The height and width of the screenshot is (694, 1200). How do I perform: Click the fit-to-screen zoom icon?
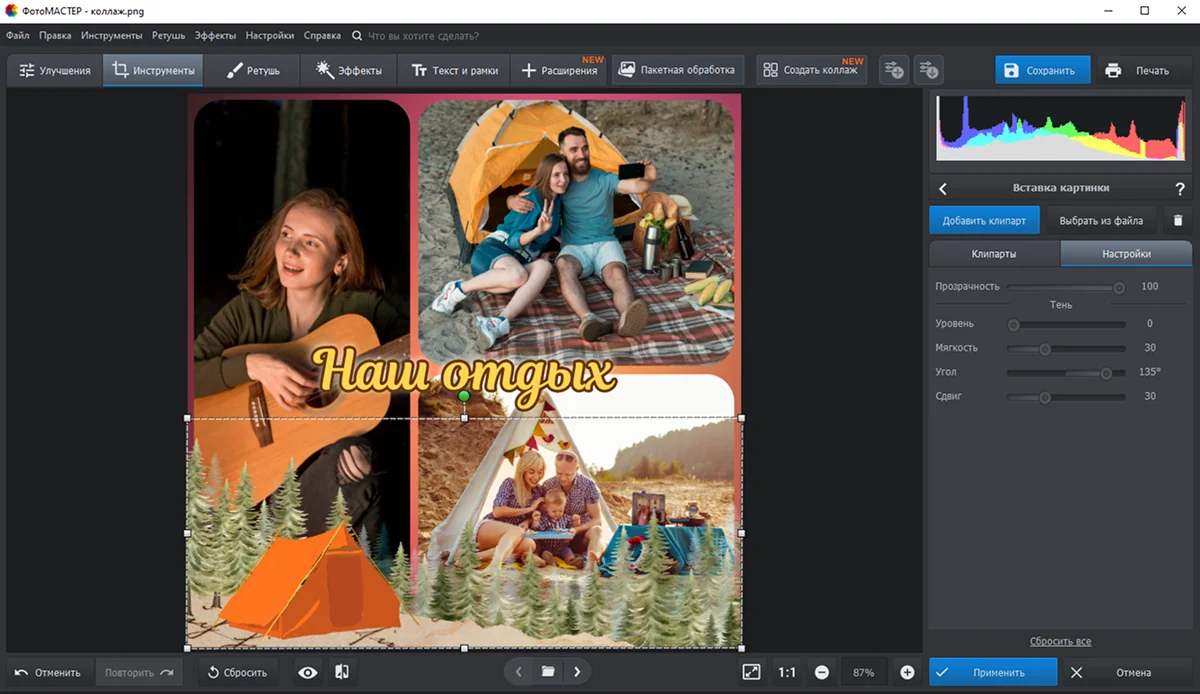tap(751, 672)
